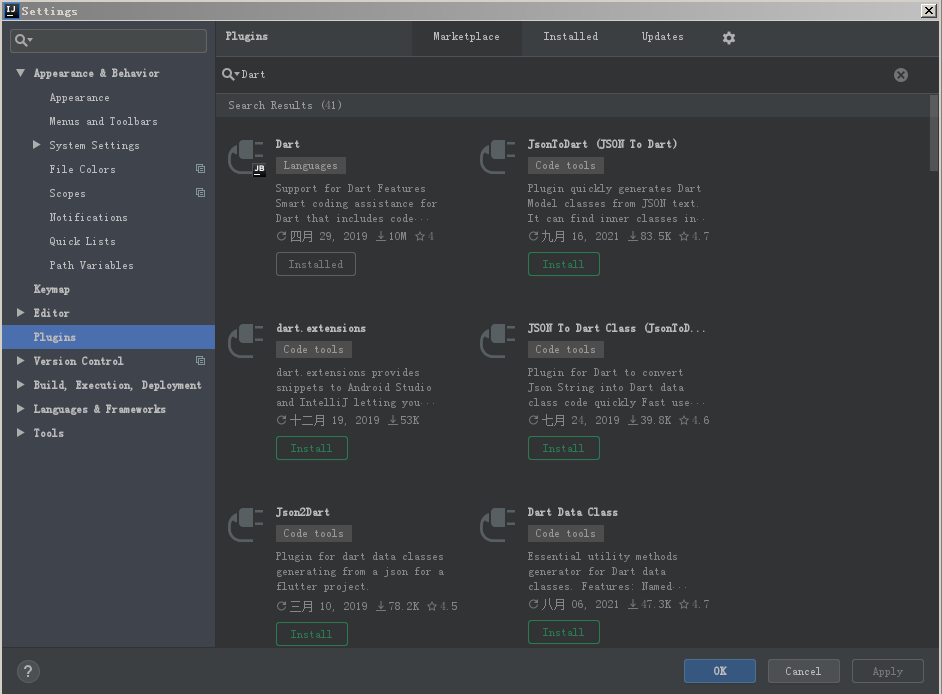This screenshot has height=694, width=942.
Task: Click the Apply button
Action: pos(887,671)
